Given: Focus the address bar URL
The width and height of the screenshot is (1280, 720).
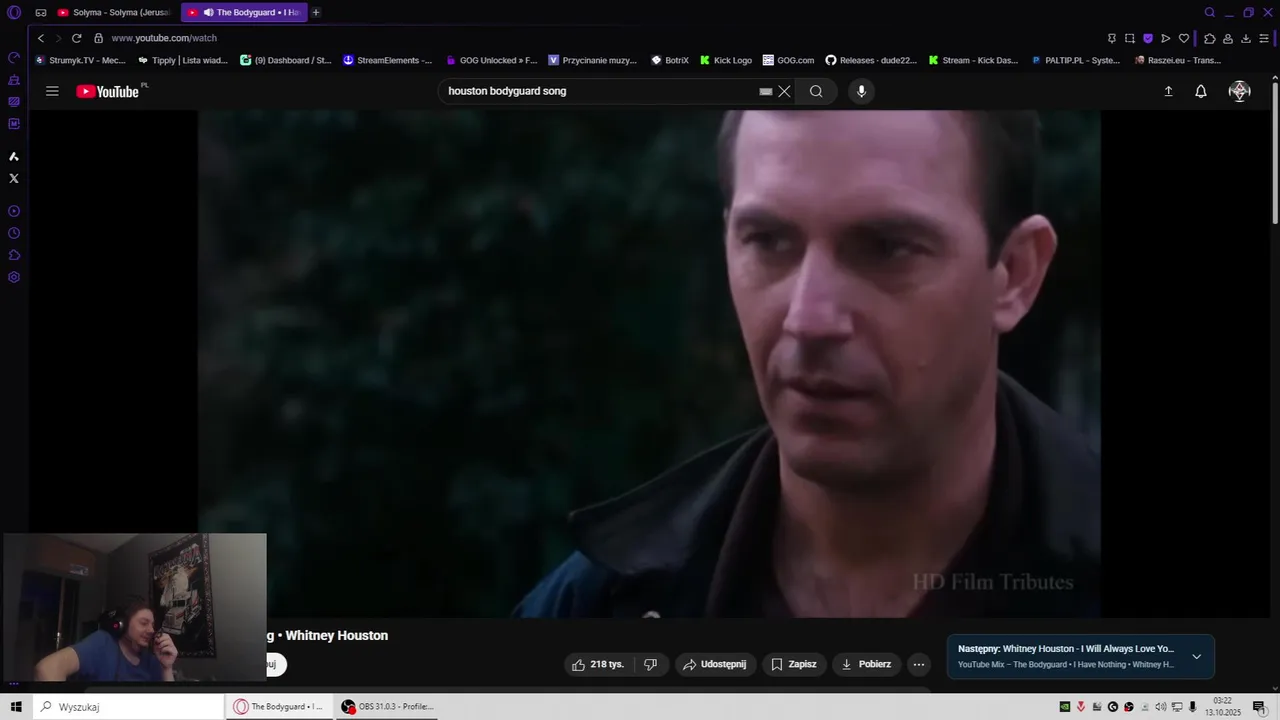Looking at the screenshot, I should (x=164, y=38).
